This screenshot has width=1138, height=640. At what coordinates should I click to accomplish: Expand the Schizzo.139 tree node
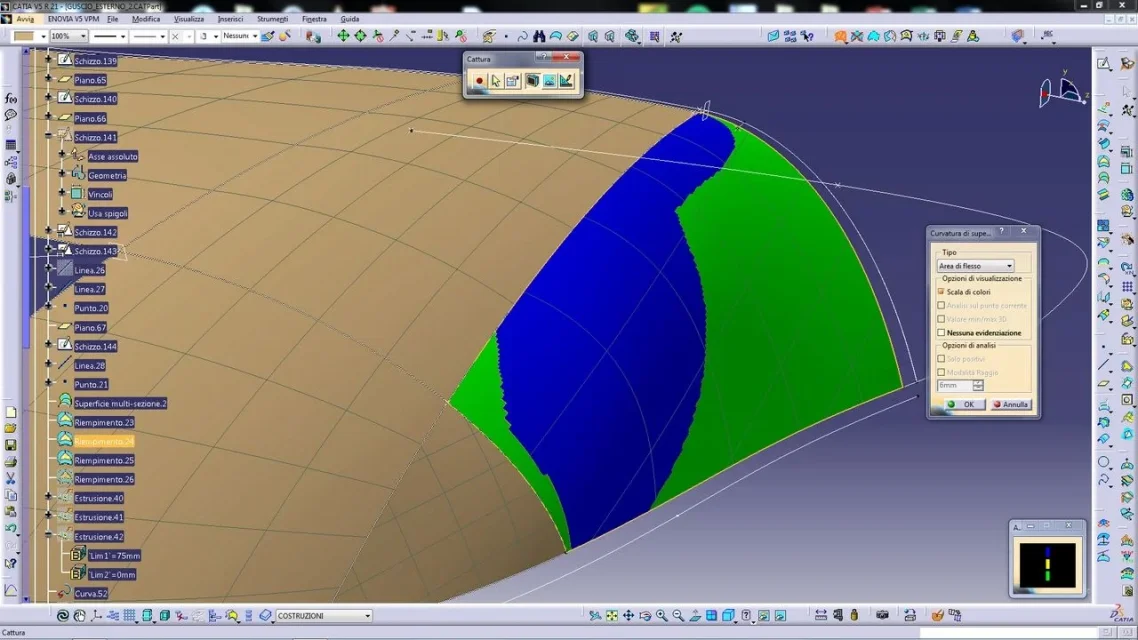pos(49,60)
